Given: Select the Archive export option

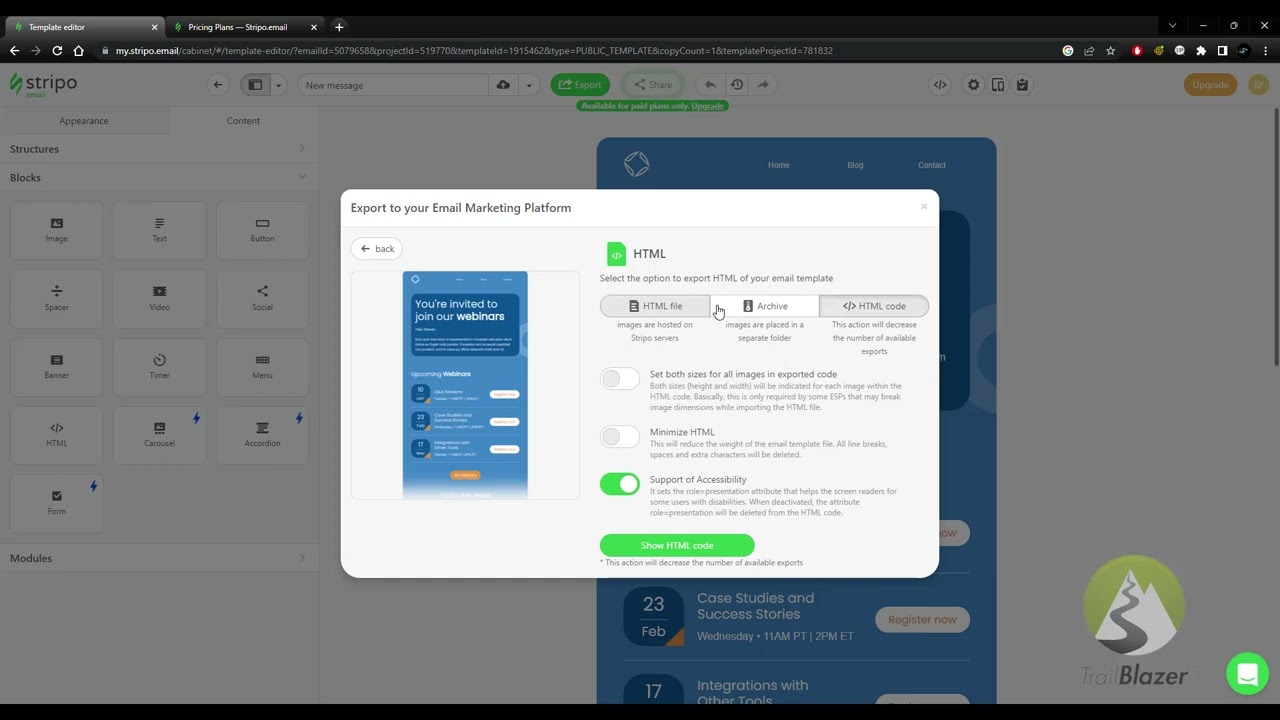Looking at the screenshot, I should pos(764,306).
